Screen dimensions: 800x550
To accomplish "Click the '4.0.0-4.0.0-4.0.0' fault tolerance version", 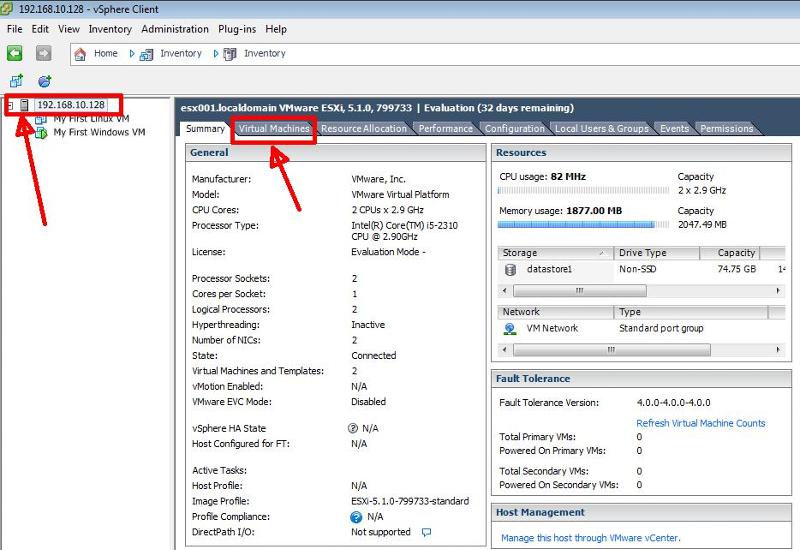I will tap(673, 403).
